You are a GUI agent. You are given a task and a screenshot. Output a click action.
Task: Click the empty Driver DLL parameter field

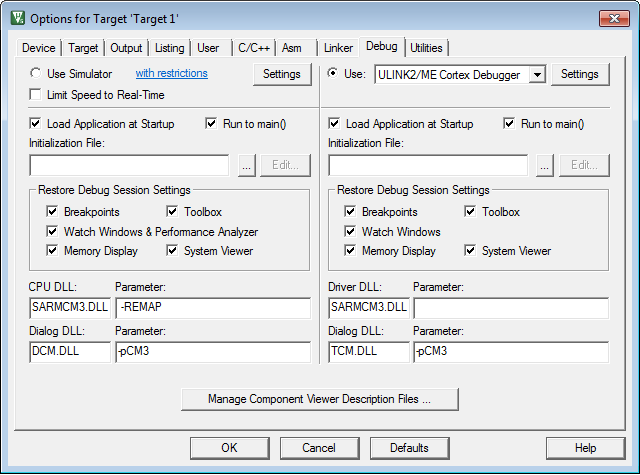511,308
